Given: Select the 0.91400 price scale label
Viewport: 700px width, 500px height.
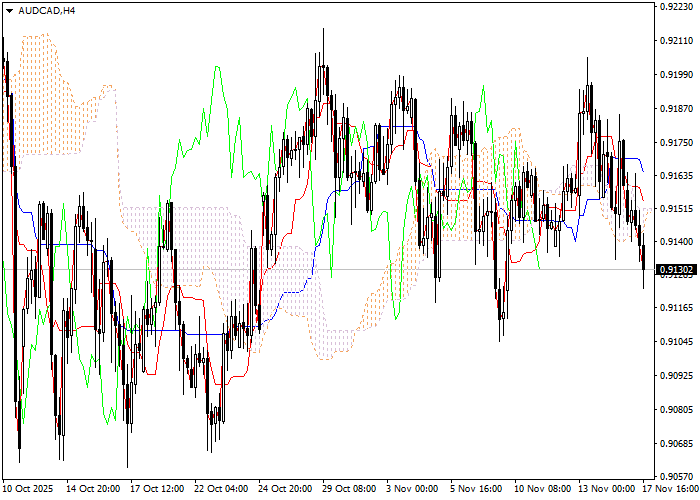Looking at the screenshot, I should (677, 242).
